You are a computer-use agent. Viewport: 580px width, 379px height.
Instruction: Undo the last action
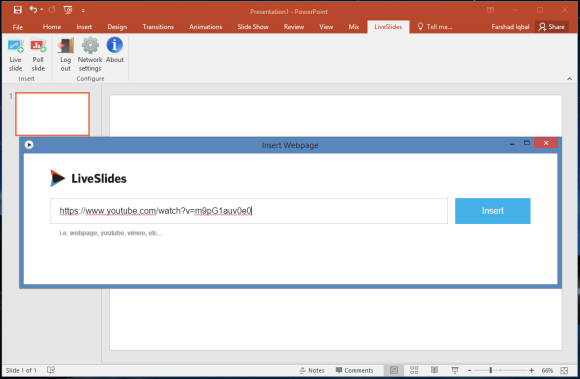click(33, 10)
